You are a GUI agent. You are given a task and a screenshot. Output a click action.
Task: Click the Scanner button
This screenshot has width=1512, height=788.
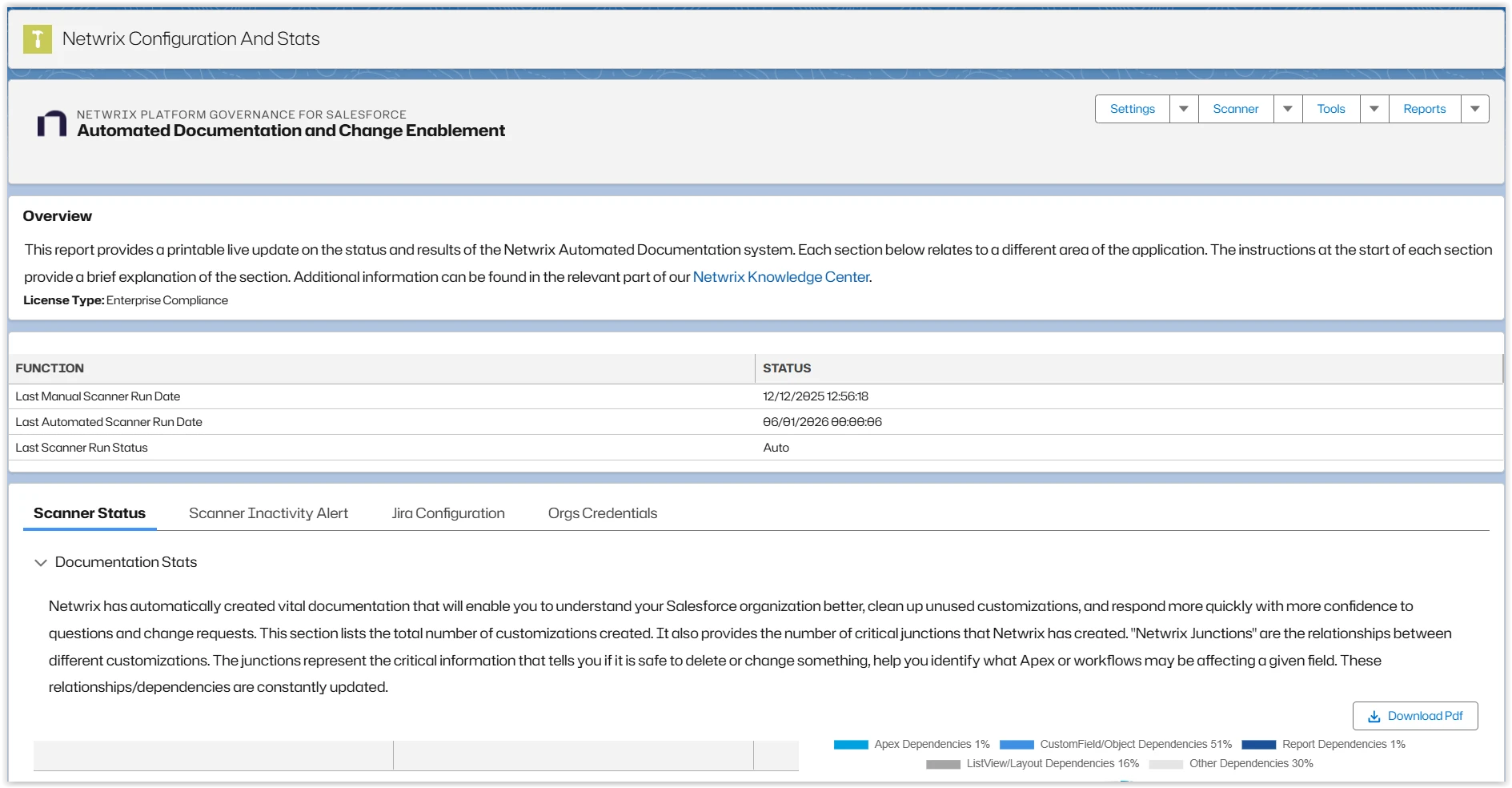(1235, 109)
